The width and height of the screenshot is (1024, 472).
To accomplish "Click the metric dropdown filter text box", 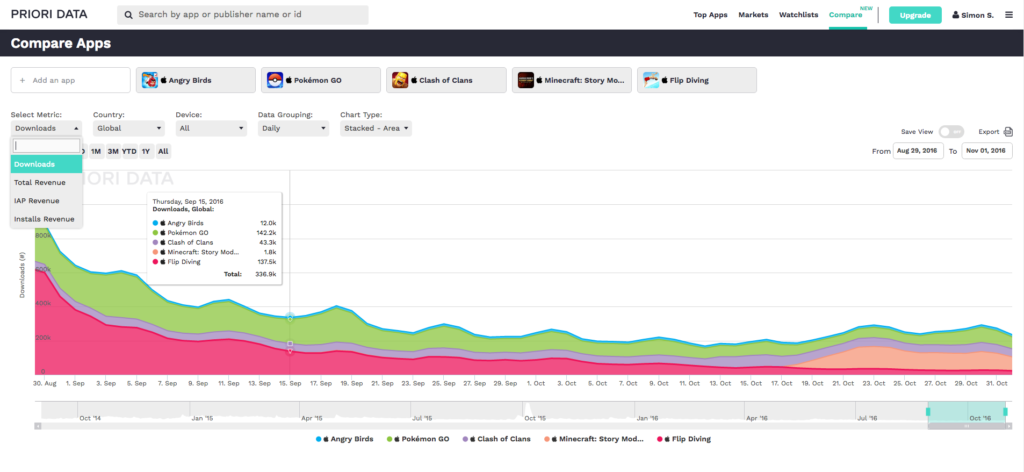I will coord(46,146).
